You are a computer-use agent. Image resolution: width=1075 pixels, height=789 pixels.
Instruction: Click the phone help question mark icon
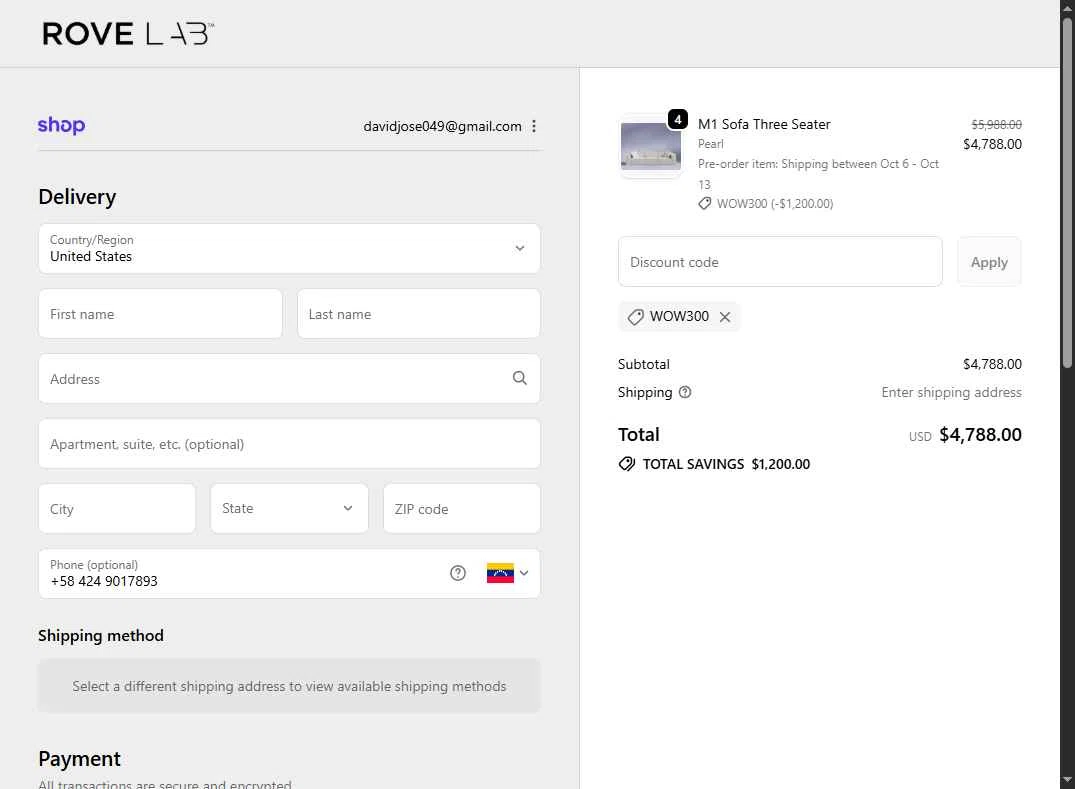[457, 573]
